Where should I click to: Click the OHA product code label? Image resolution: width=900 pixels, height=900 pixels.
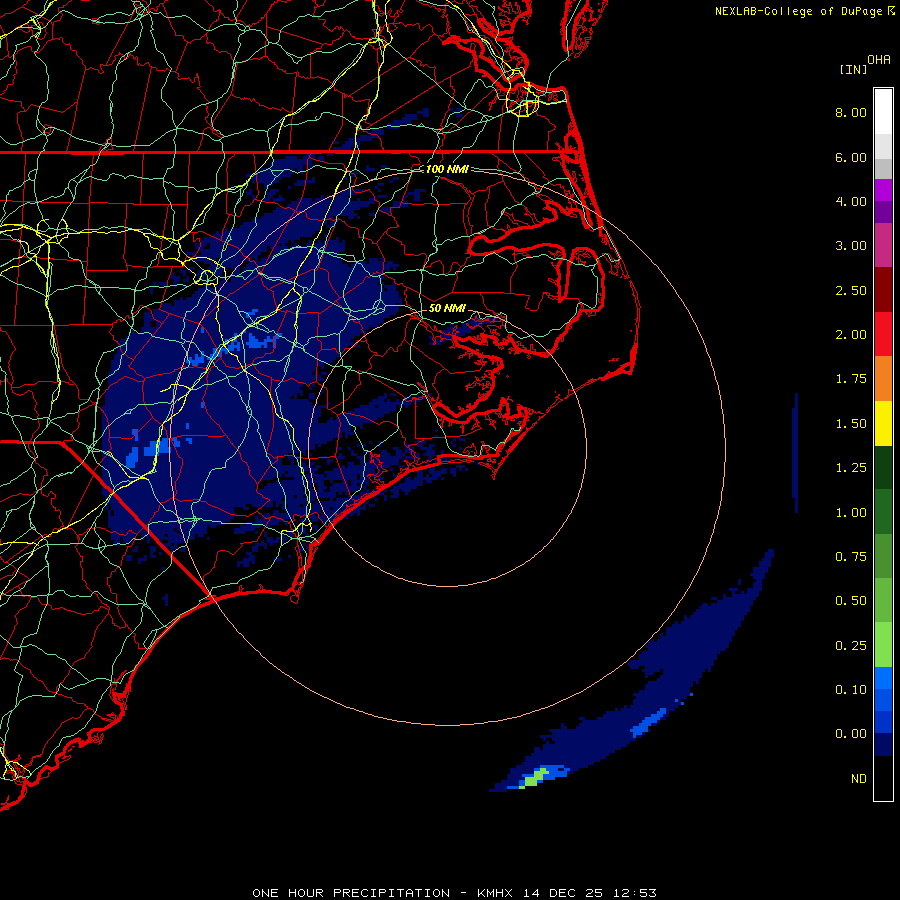(879, 60)
